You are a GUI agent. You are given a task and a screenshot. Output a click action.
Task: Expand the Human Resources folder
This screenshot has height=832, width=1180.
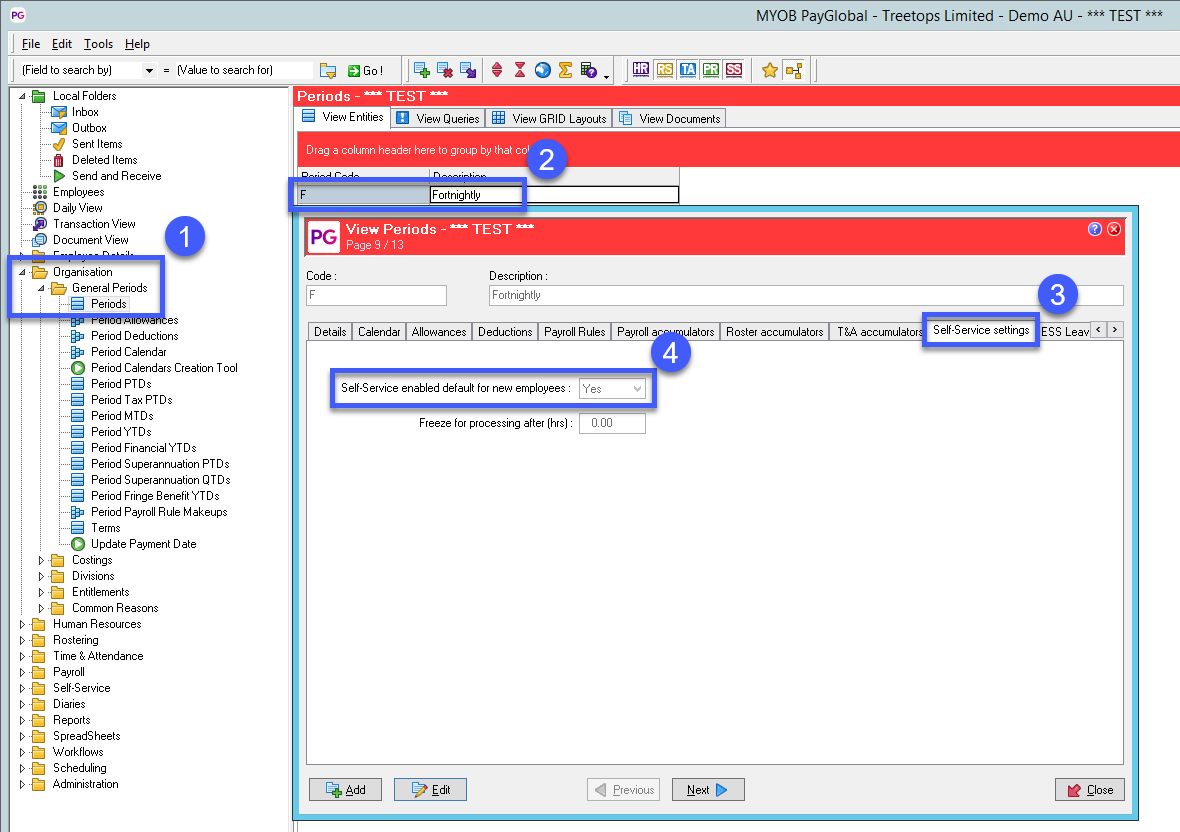[x=23, y=624]
